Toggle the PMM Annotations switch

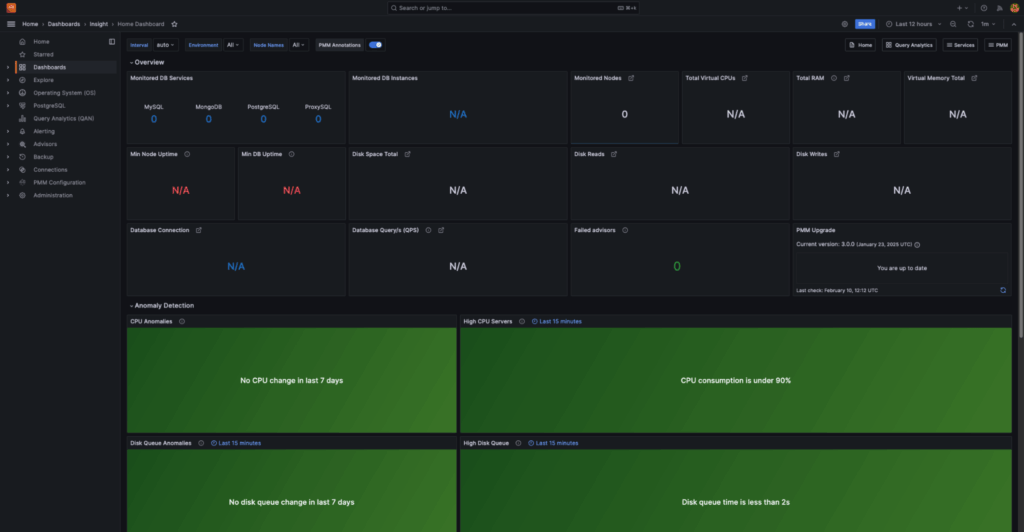[376, 45]
